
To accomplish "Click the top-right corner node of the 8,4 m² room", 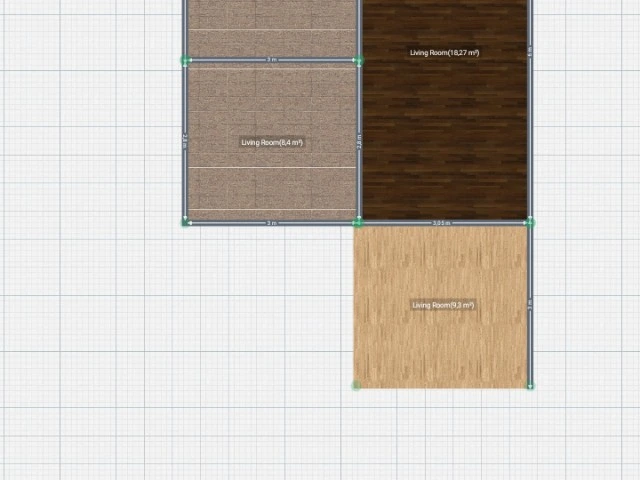I will pos(359,61).
